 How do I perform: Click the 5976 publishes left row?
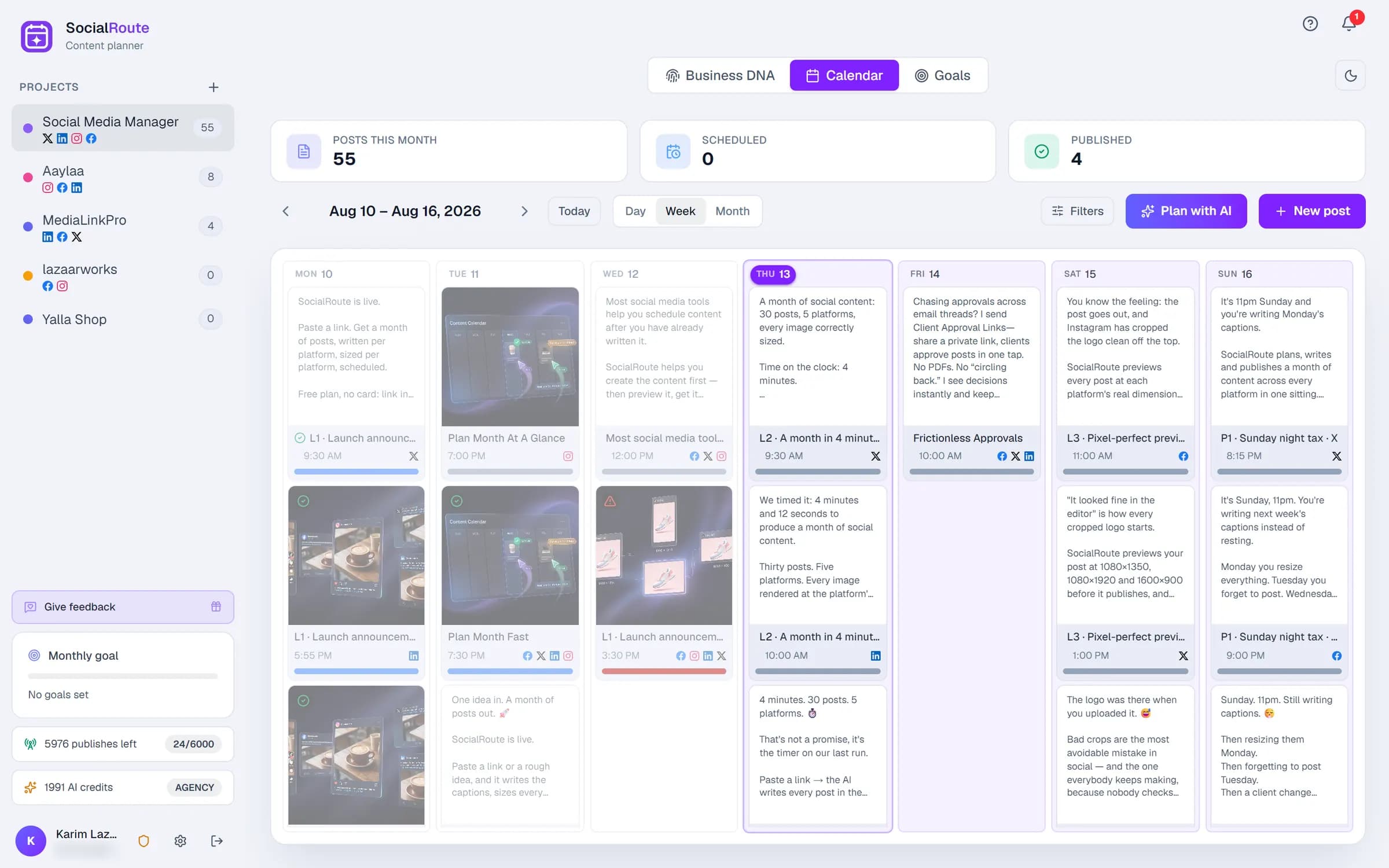123,744
